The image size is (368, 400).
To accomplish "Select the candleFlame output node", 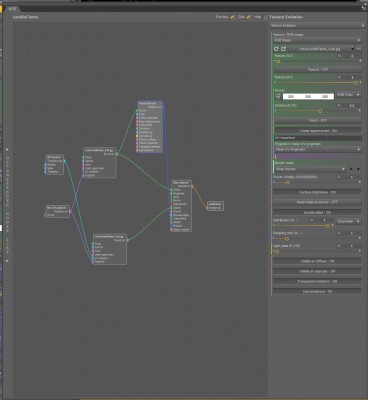I will tap(215, 206).
